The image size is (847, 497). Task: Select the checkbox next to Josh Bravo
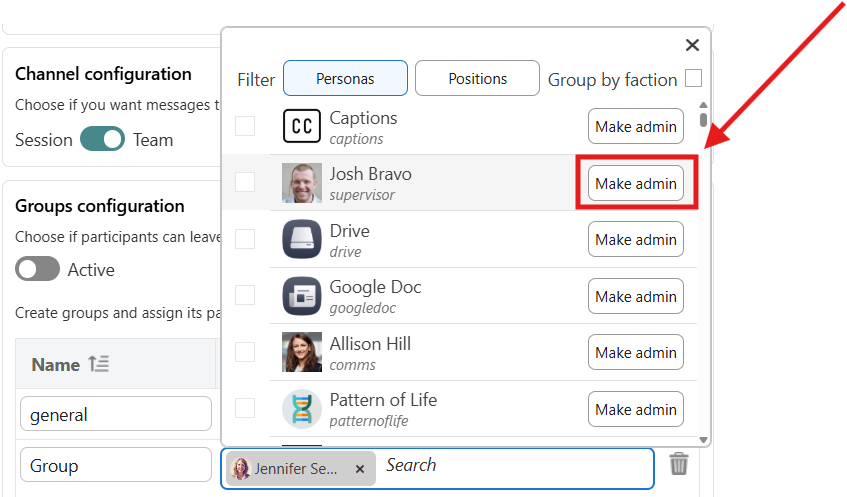point(245,182)
